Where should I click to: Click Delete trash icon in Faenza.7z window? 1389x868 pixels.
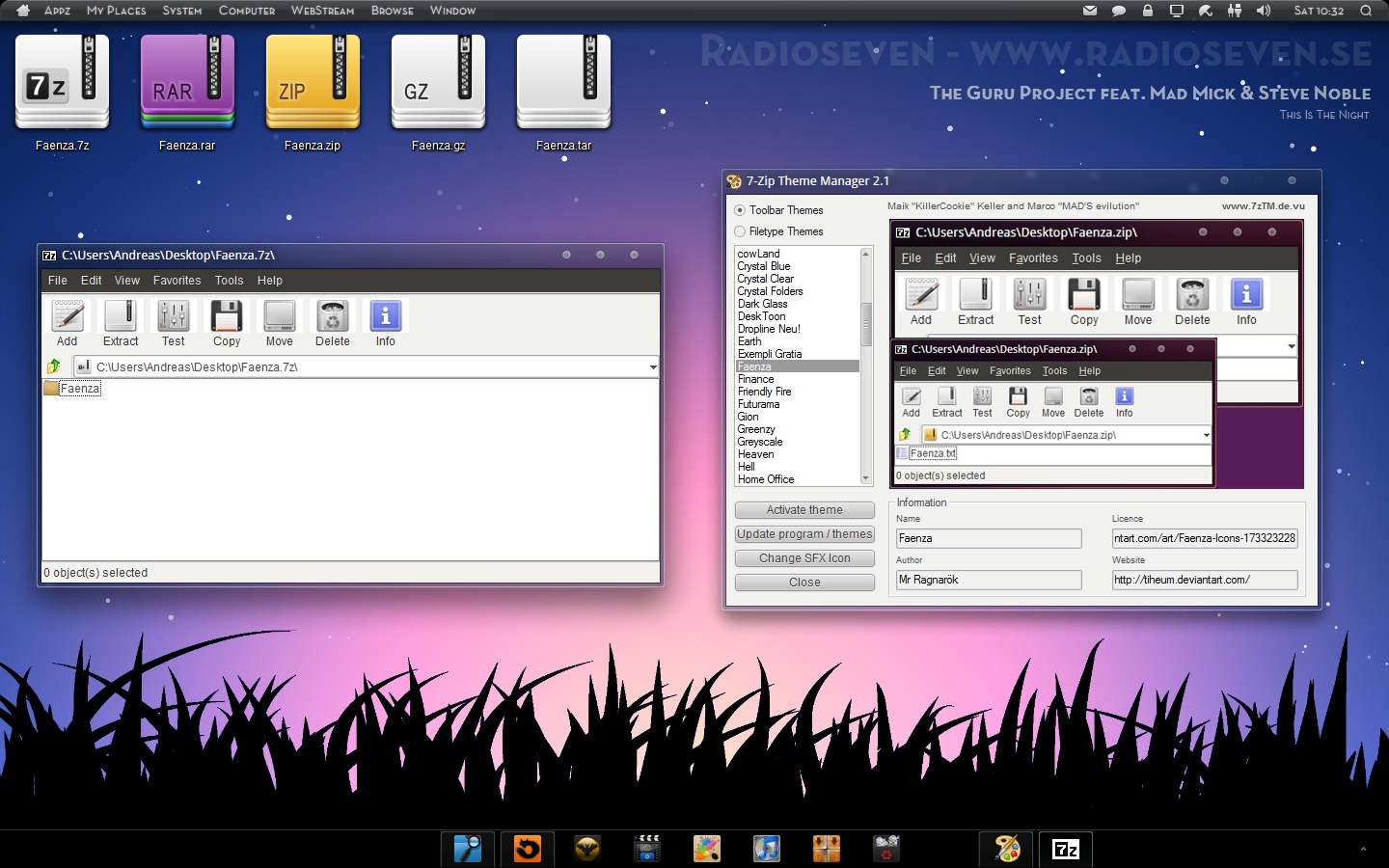pos(333,315)
